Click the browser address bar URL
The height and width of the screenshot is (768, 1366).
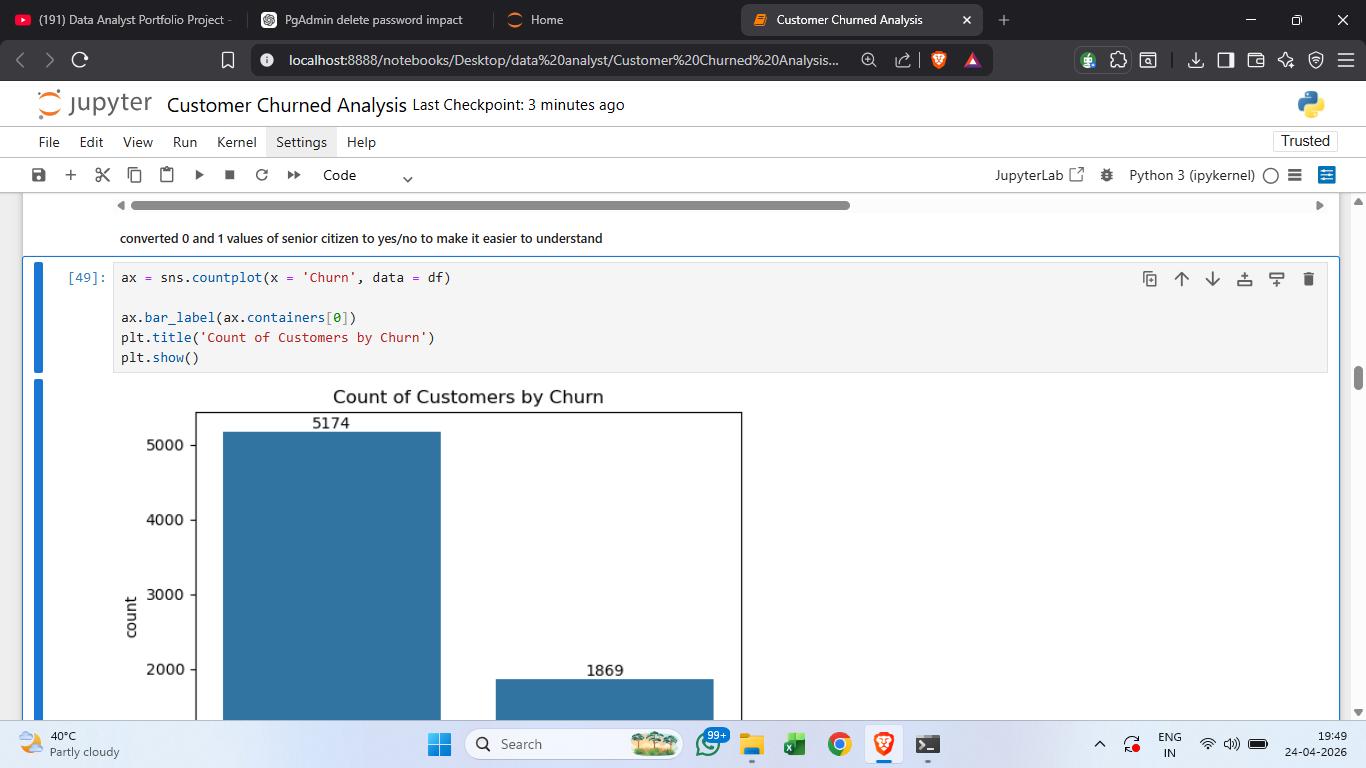click(x=563, y=60)
